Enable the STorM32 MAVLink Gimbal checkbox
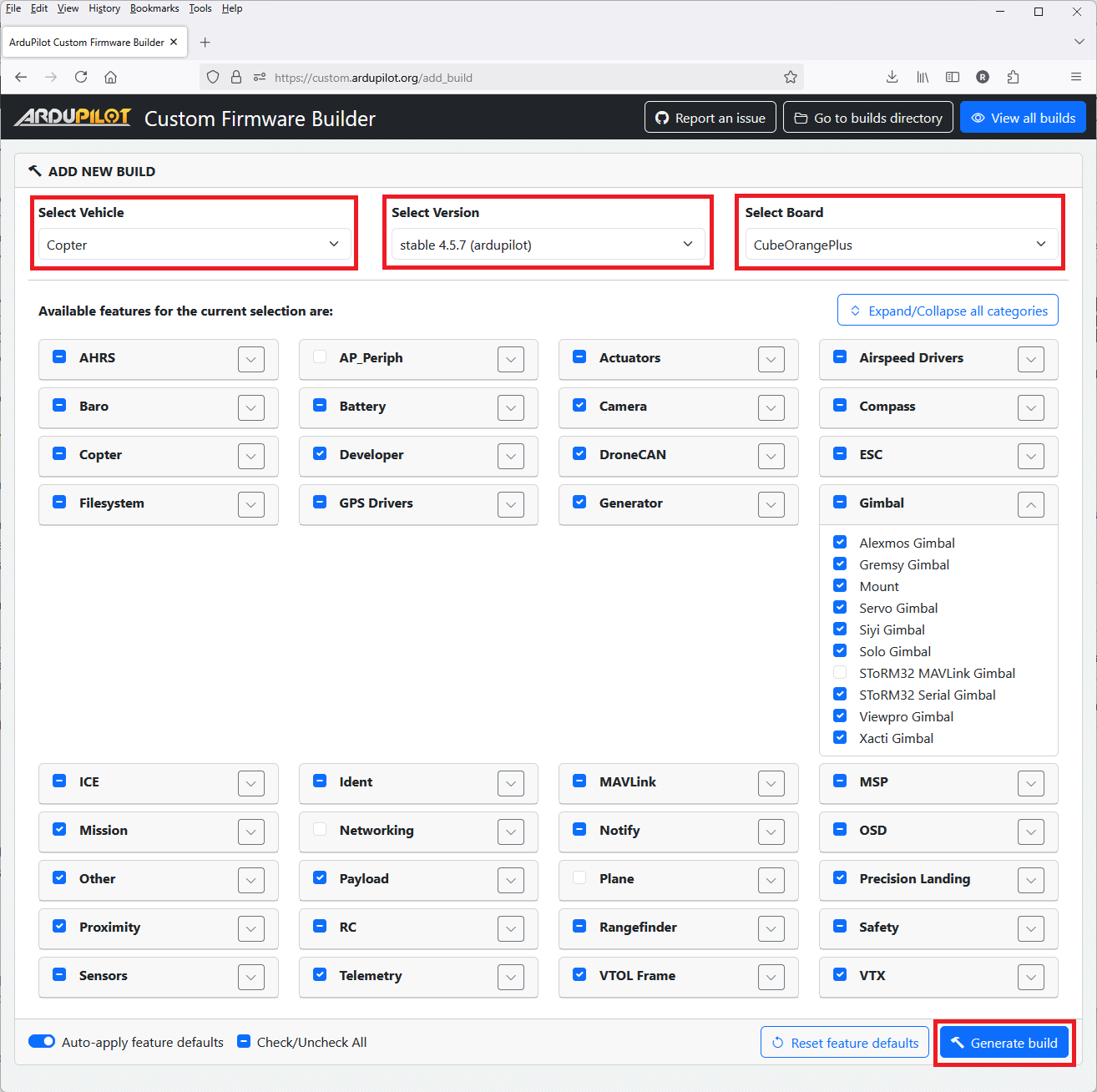The width and height of the screenshot is (1097, 1092). tap(840, 673)
